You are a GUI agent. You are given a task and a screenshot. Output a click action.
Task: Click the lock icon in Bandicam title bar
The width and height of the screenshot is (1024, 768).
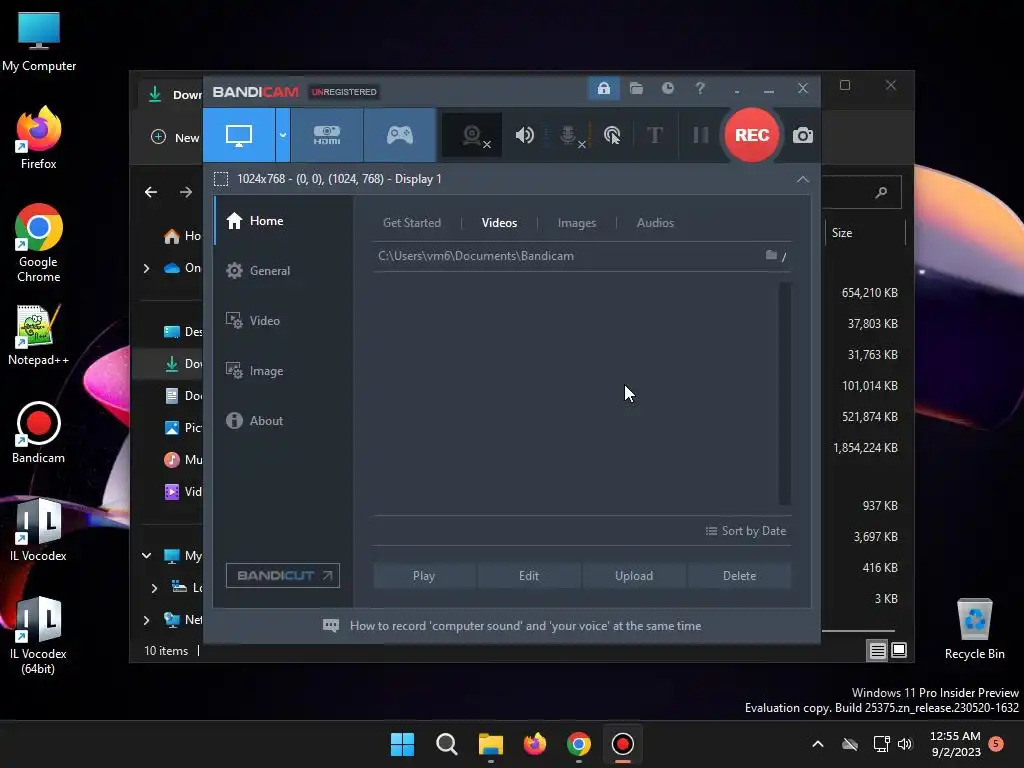tap(603, 88)
